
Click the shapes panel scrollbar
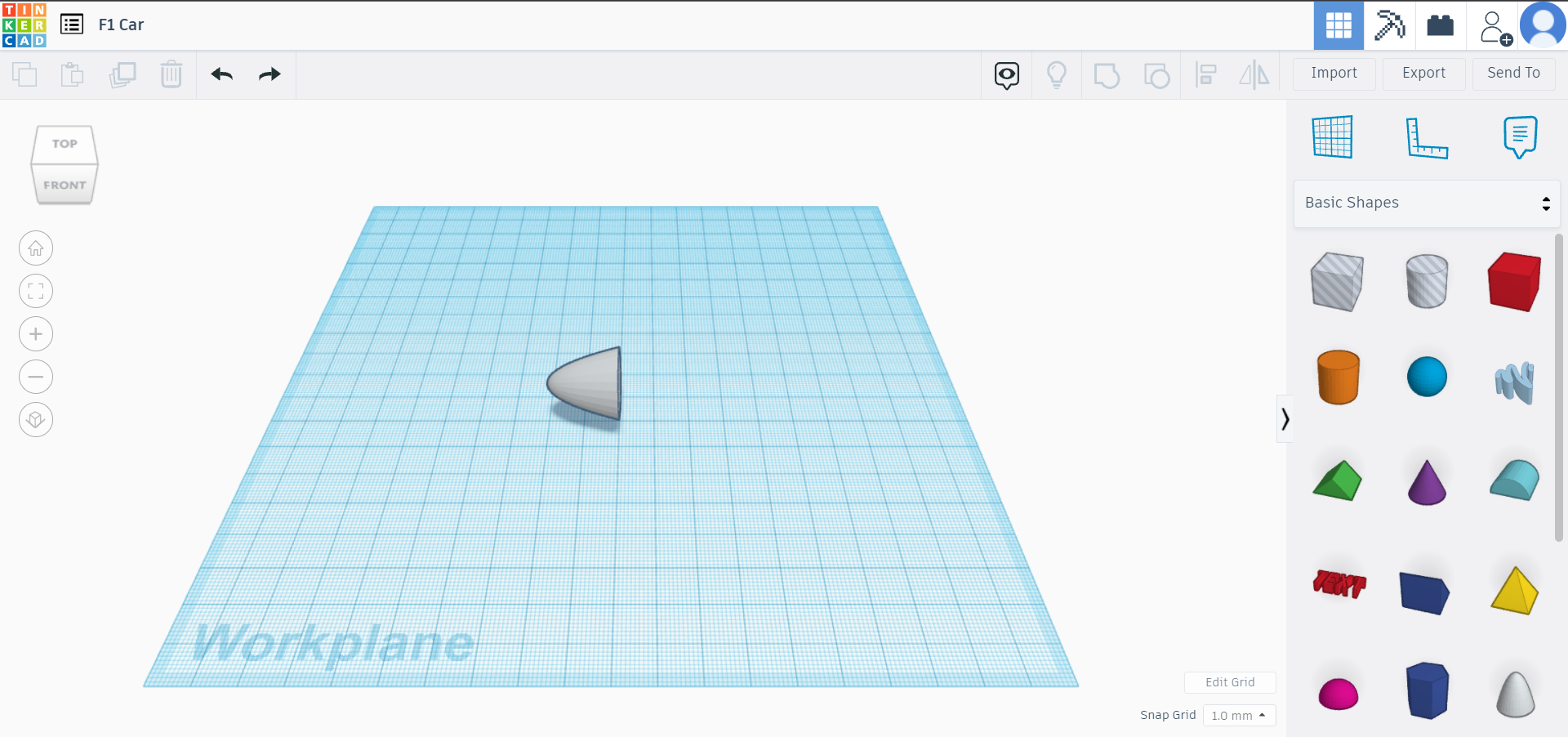pyautogui.click(x=1559, y=388)
